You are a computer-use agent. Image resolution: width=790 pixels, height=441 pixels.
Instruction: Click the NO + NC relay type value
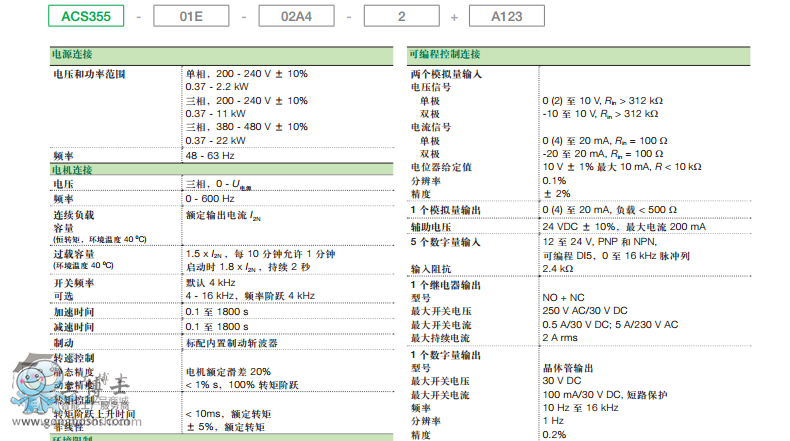coord(563,297)
